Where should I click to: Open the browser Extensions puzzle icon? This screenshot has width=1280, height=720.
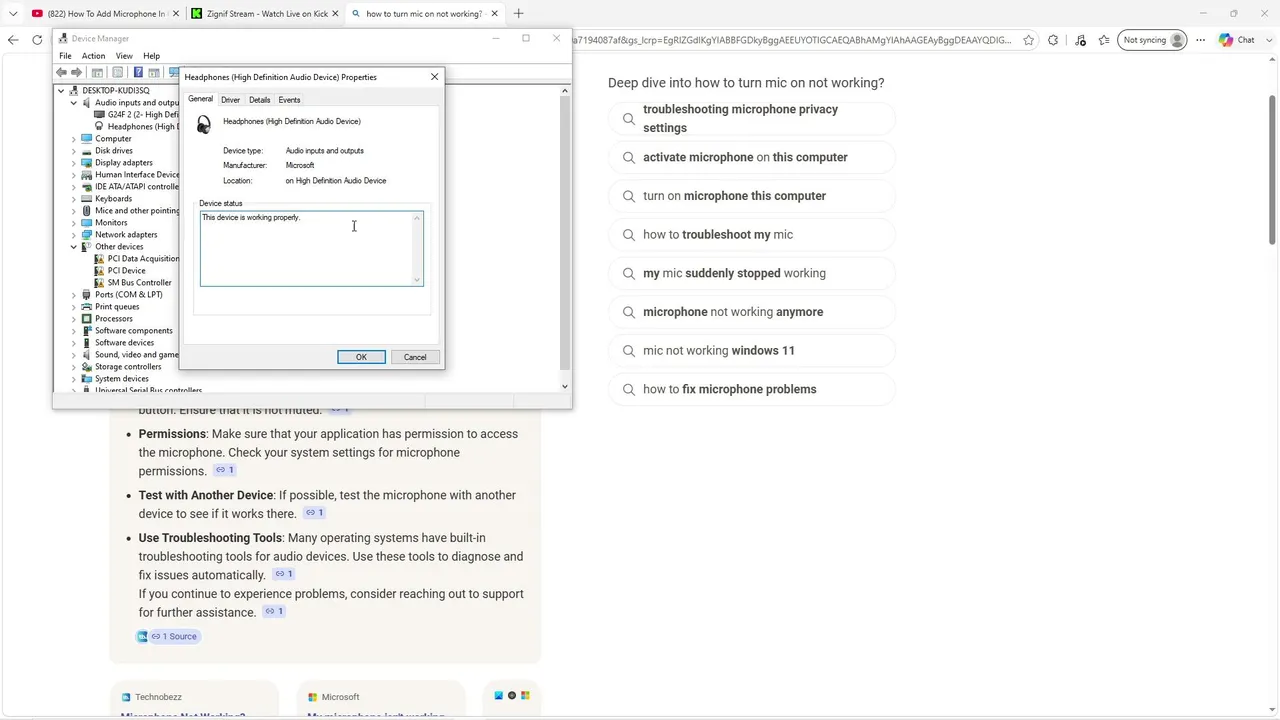1053,40
